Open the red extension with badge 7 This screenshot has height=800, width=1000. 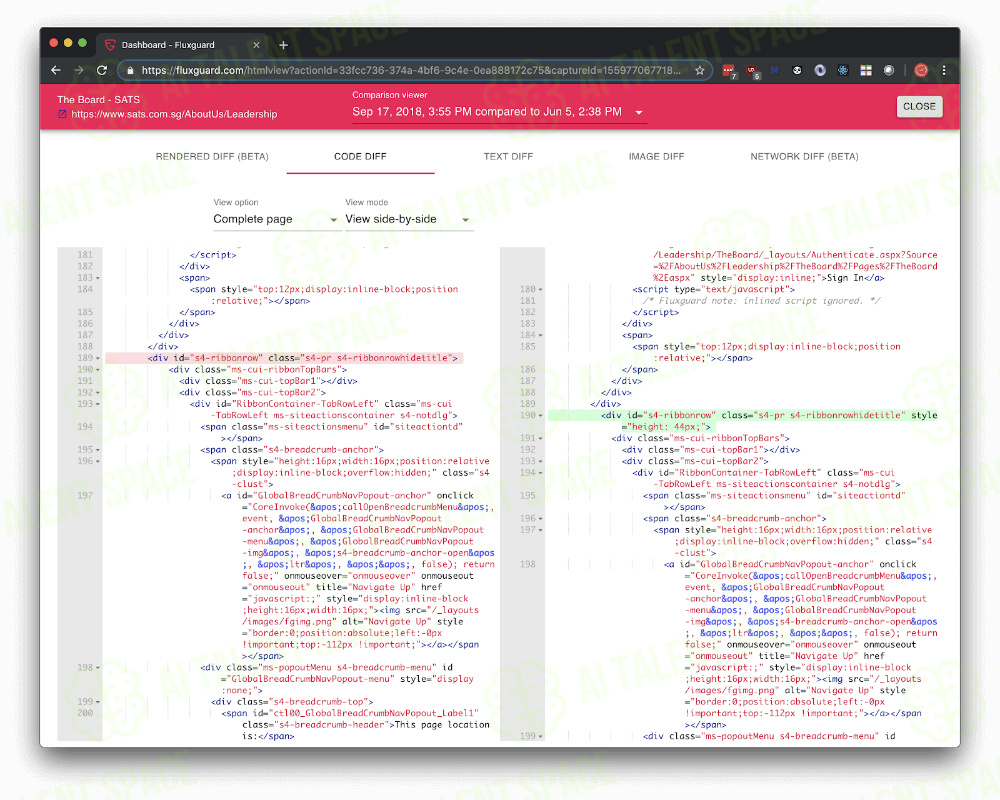pyautogui.click(x=729, y=71)
